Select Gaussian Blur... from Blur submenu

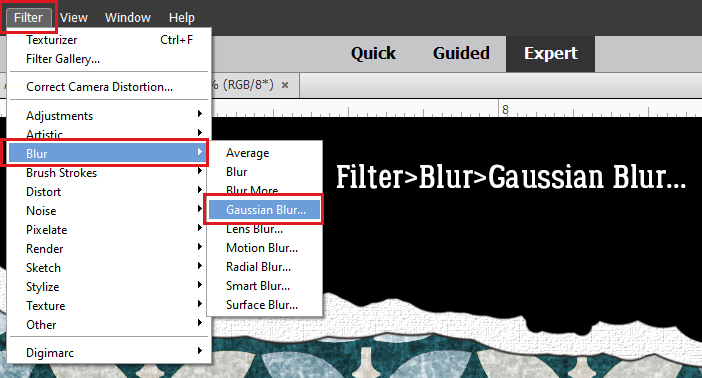pos(264,210)
